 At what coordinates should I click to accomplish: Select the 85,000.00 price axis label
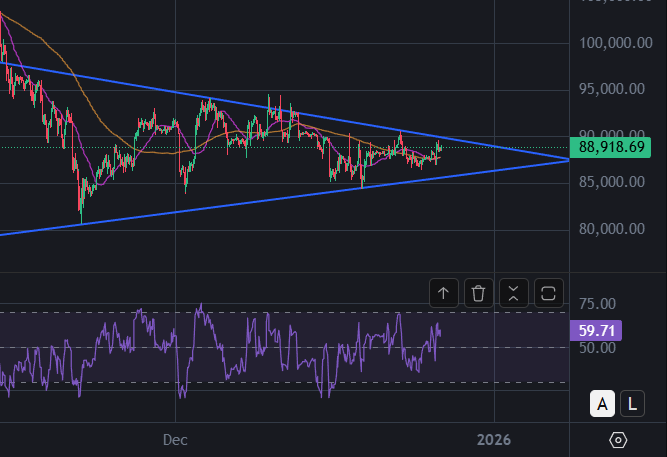[612, 182]
